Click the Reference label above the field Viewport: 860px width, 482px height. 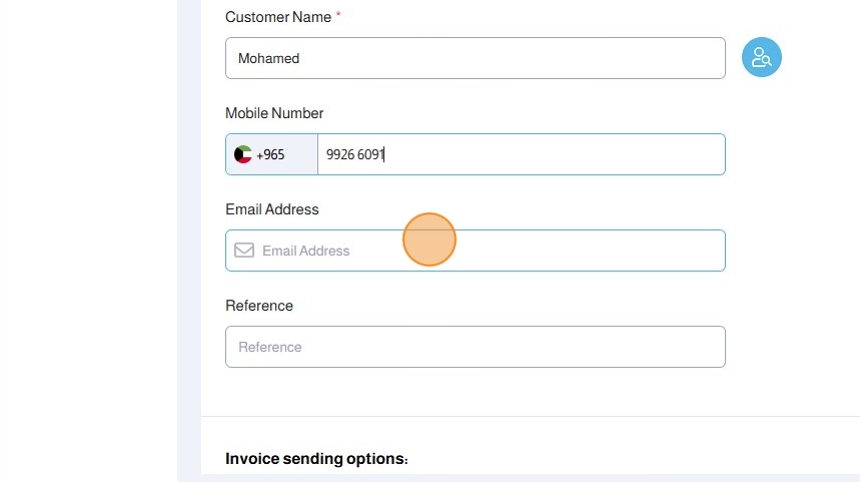click(259, 305)
